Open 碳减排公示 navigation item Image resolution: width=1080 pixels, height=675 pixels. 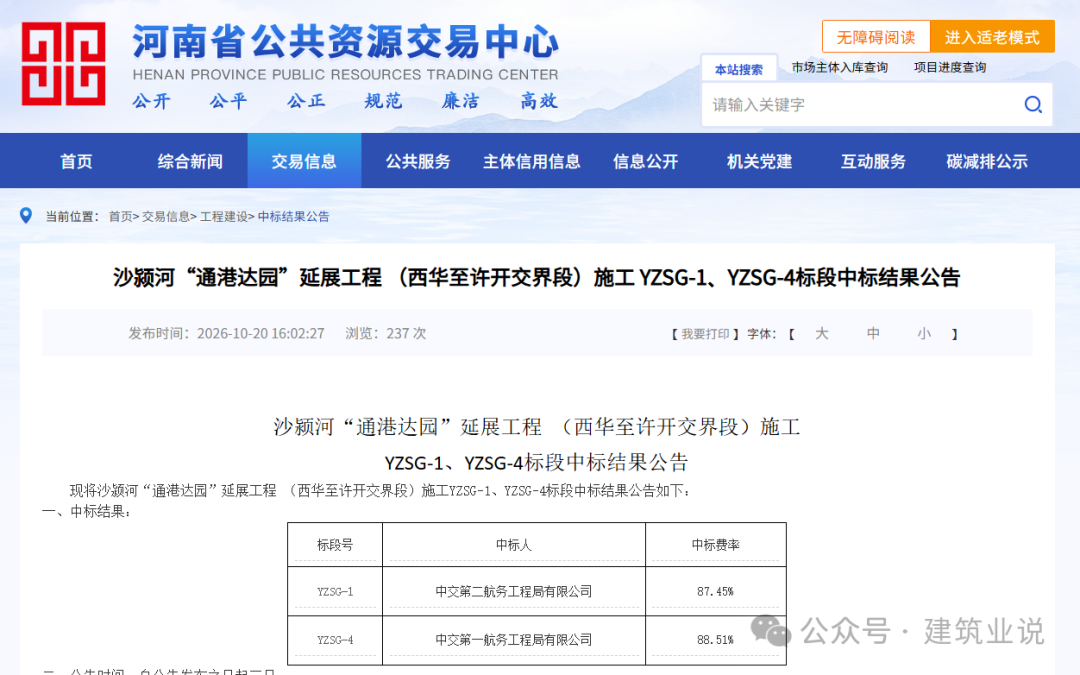tap(987, 161)
